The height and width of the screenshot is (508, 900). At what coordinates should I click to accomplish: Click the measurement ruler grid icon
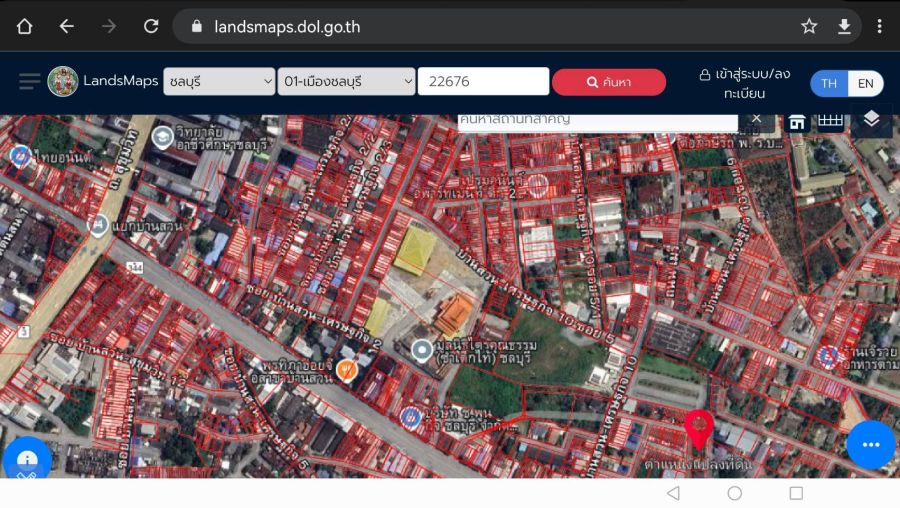[x=830, y=121]
